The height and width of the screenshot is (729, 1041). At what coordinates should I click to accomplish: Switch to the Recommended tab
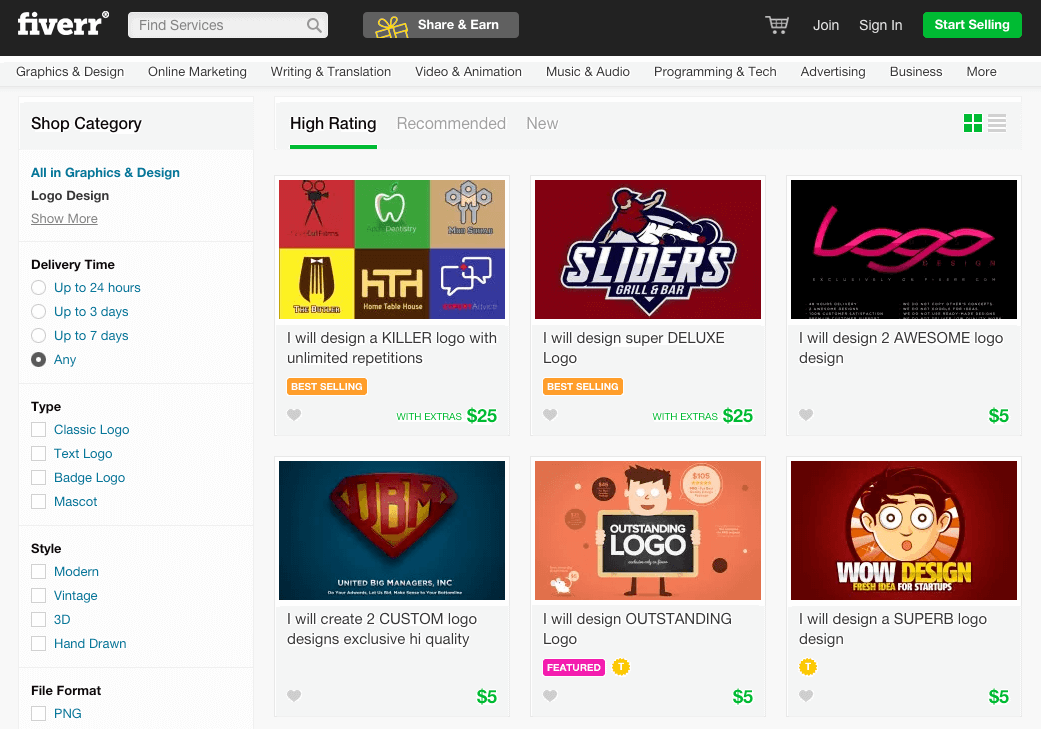coord(451,124)
